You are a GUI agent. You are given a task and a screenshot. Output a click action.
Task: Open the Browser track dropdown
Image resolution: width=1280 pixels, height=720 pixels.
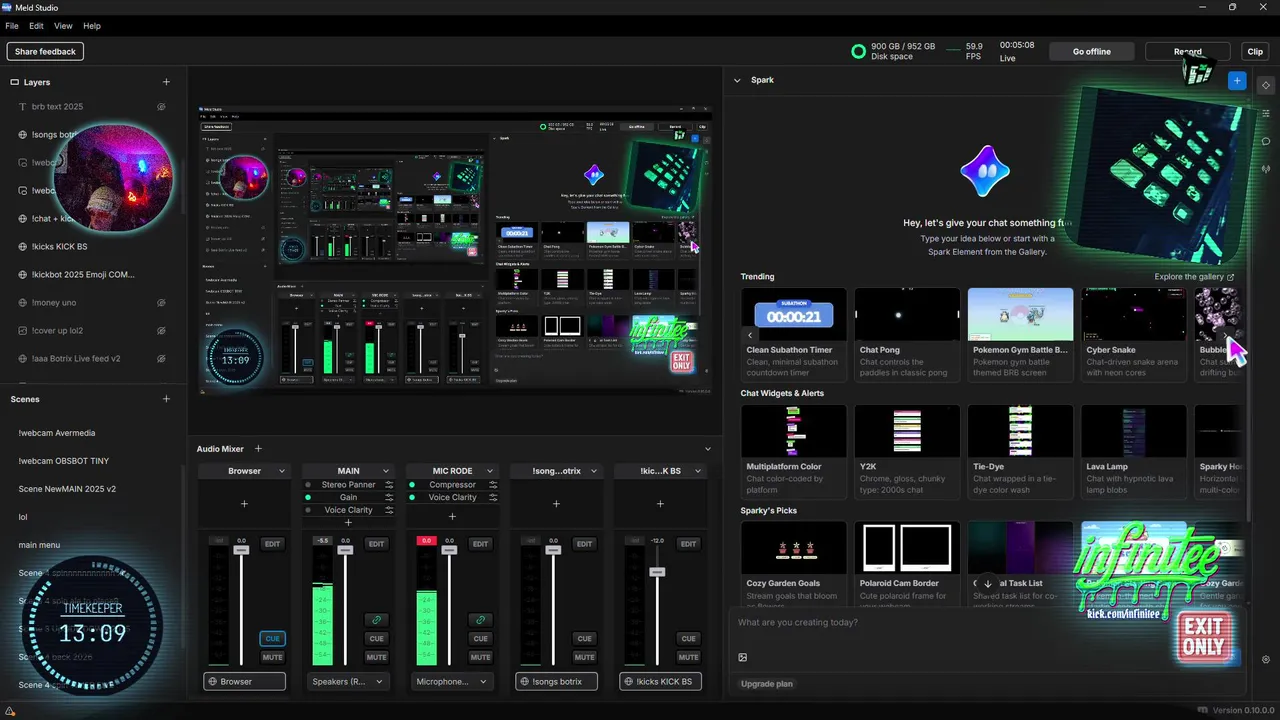point(282,471)
